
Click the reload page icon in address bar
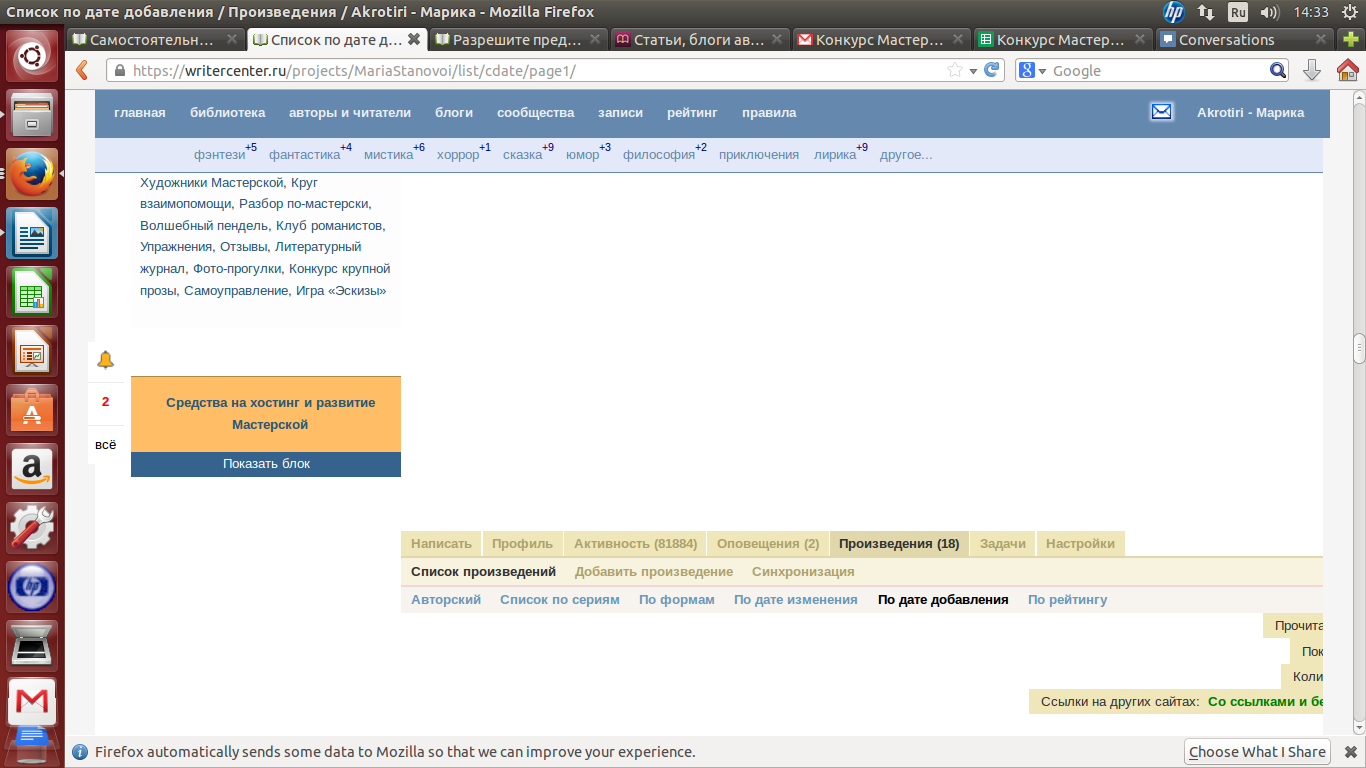coord(991,70)
